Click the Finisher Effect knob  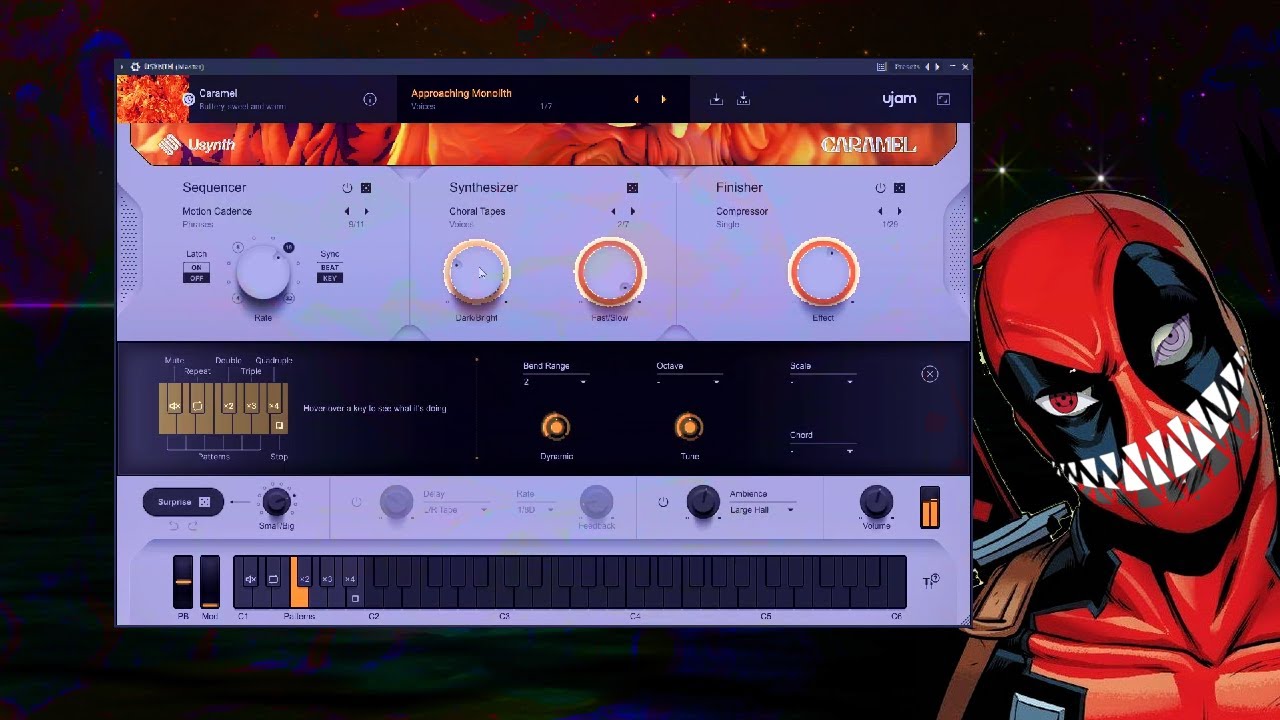pos(823,272)
